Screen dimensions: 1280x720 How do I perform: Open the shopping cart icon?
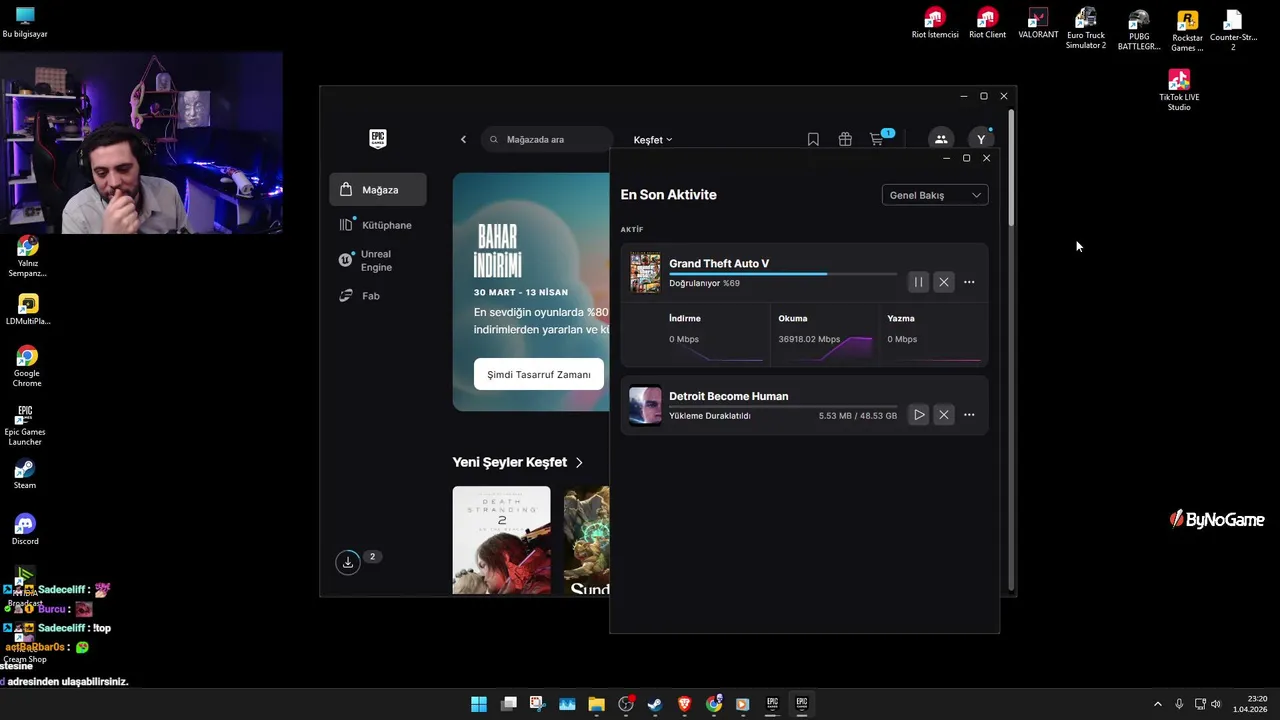877,140
